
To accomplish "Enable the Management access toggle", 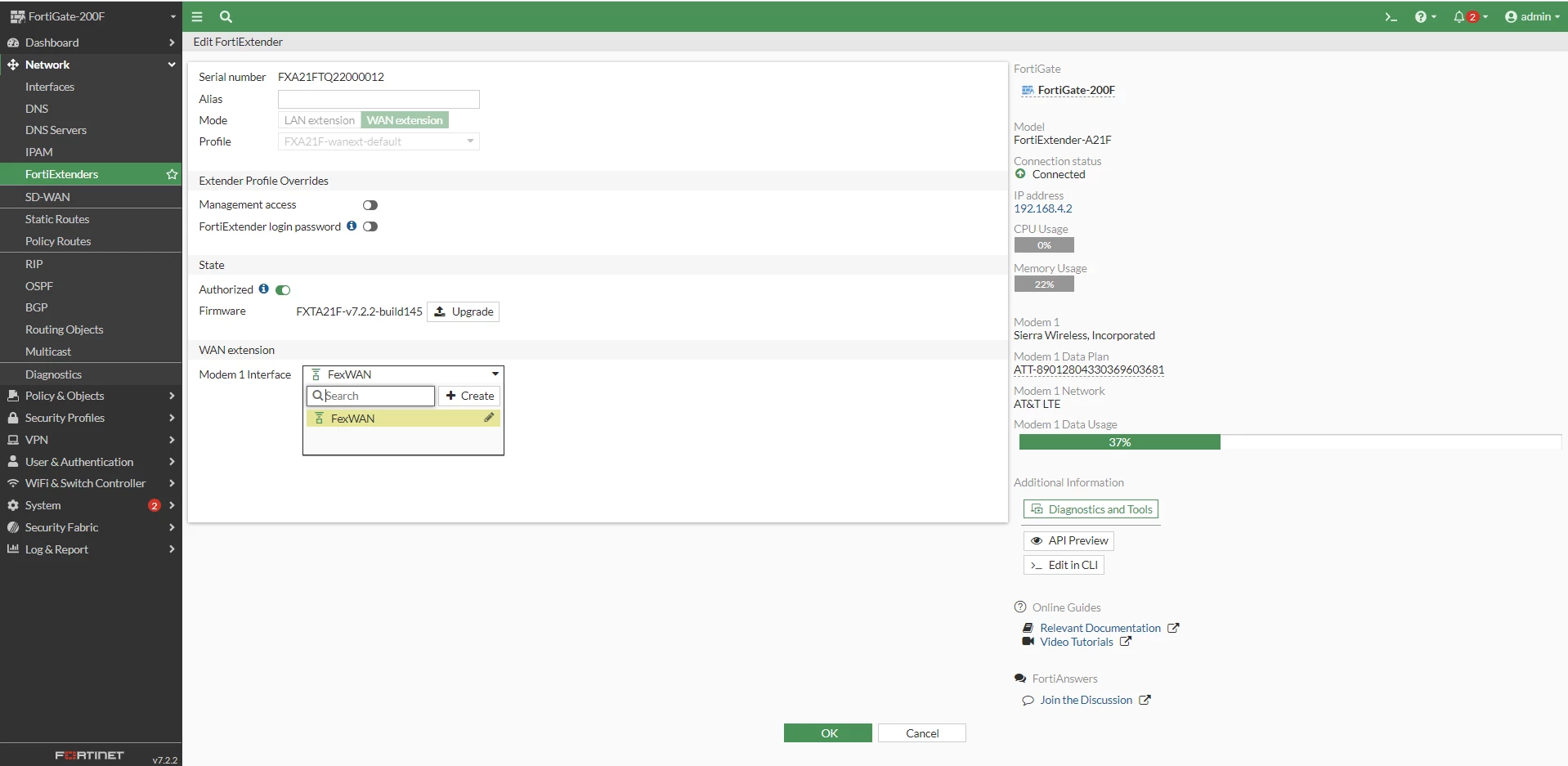I will point(370,205).
